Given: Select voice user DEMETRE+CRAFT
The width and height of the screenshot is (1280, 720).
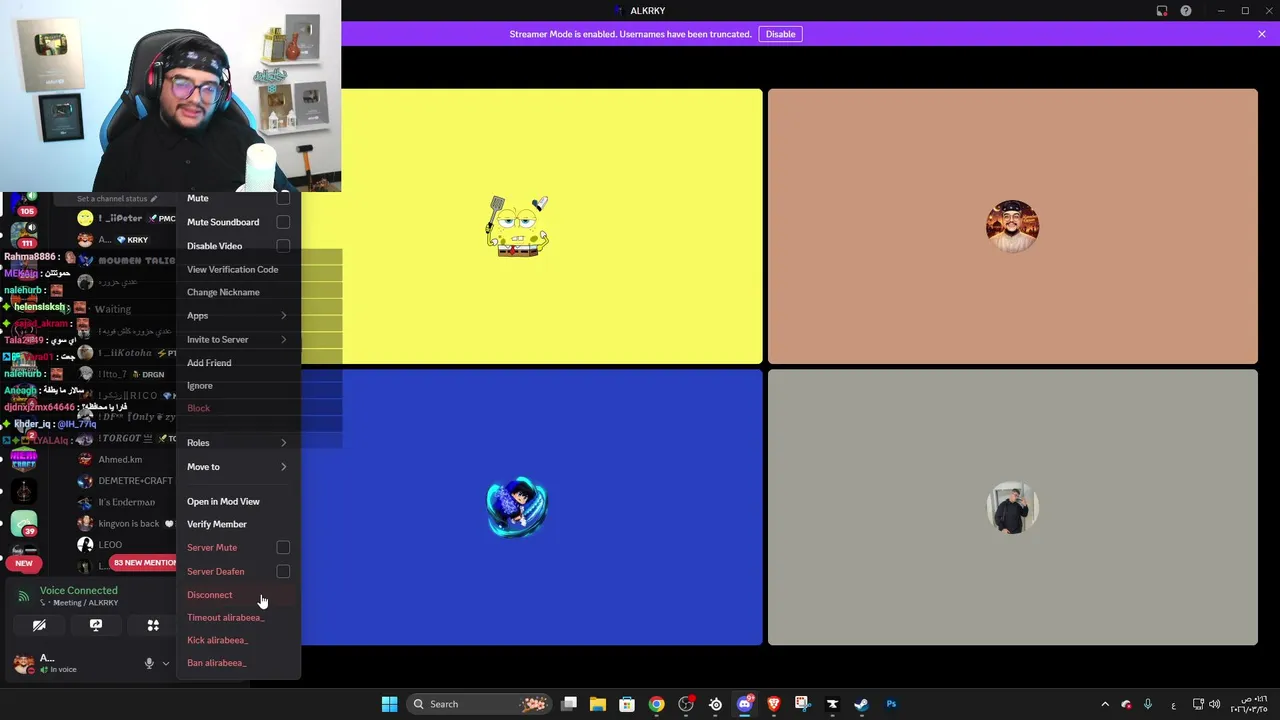Looking at the screenshot, I should coord(126,481).
